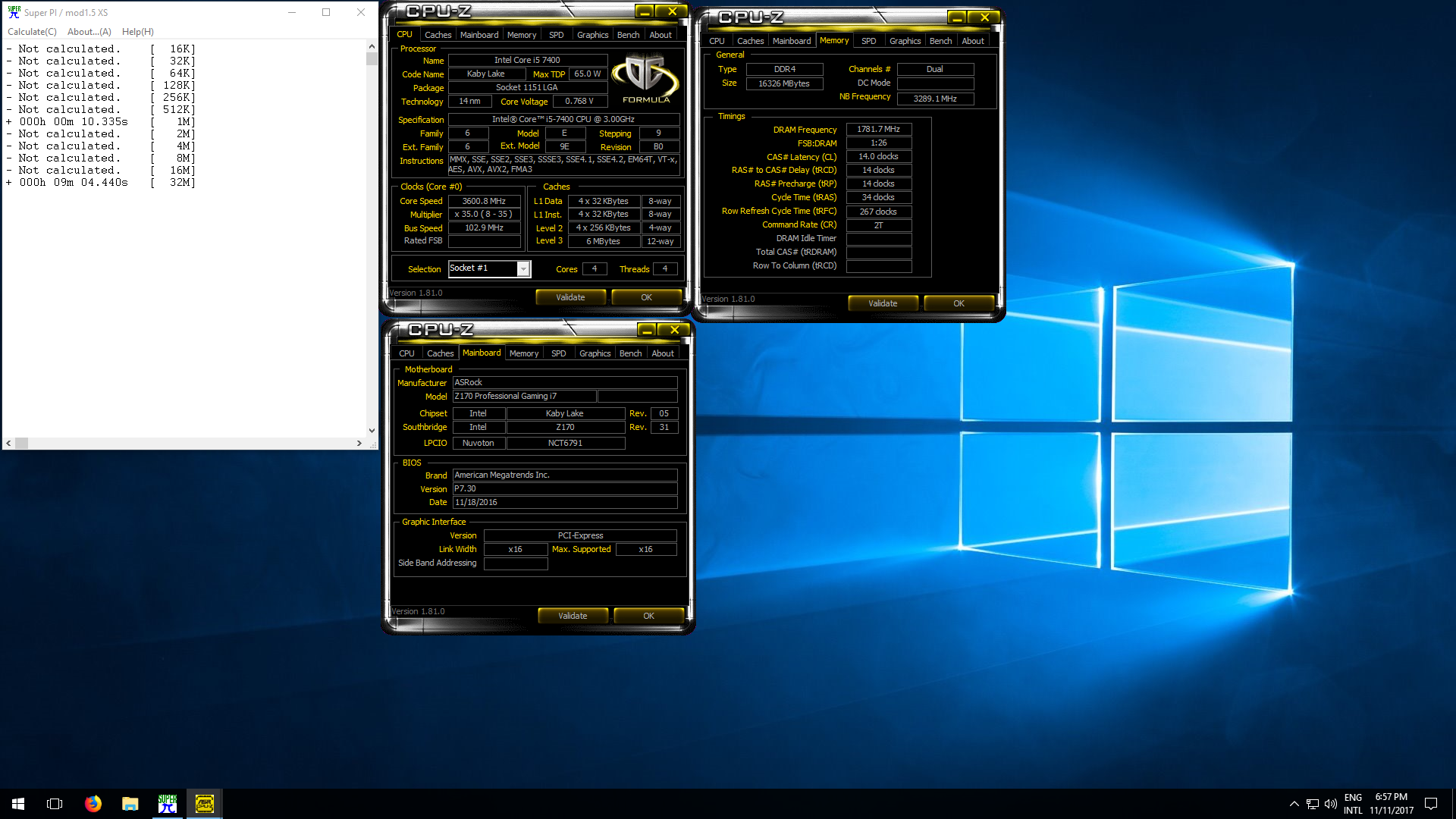Switch to CPU-Z taskbar icon
The height and width of the screenshot is (819, 1456).
click(204, 804)
